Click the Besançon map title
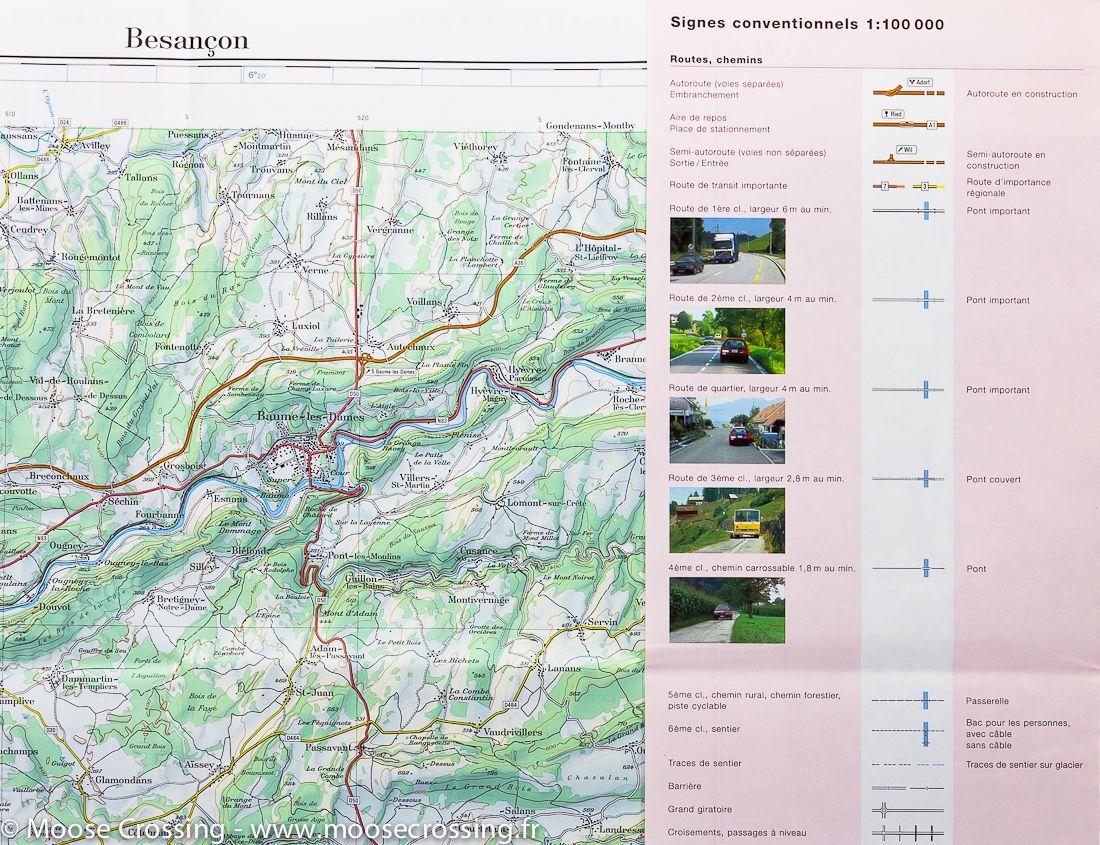The image size is (1100, 845). click(185, 40)
